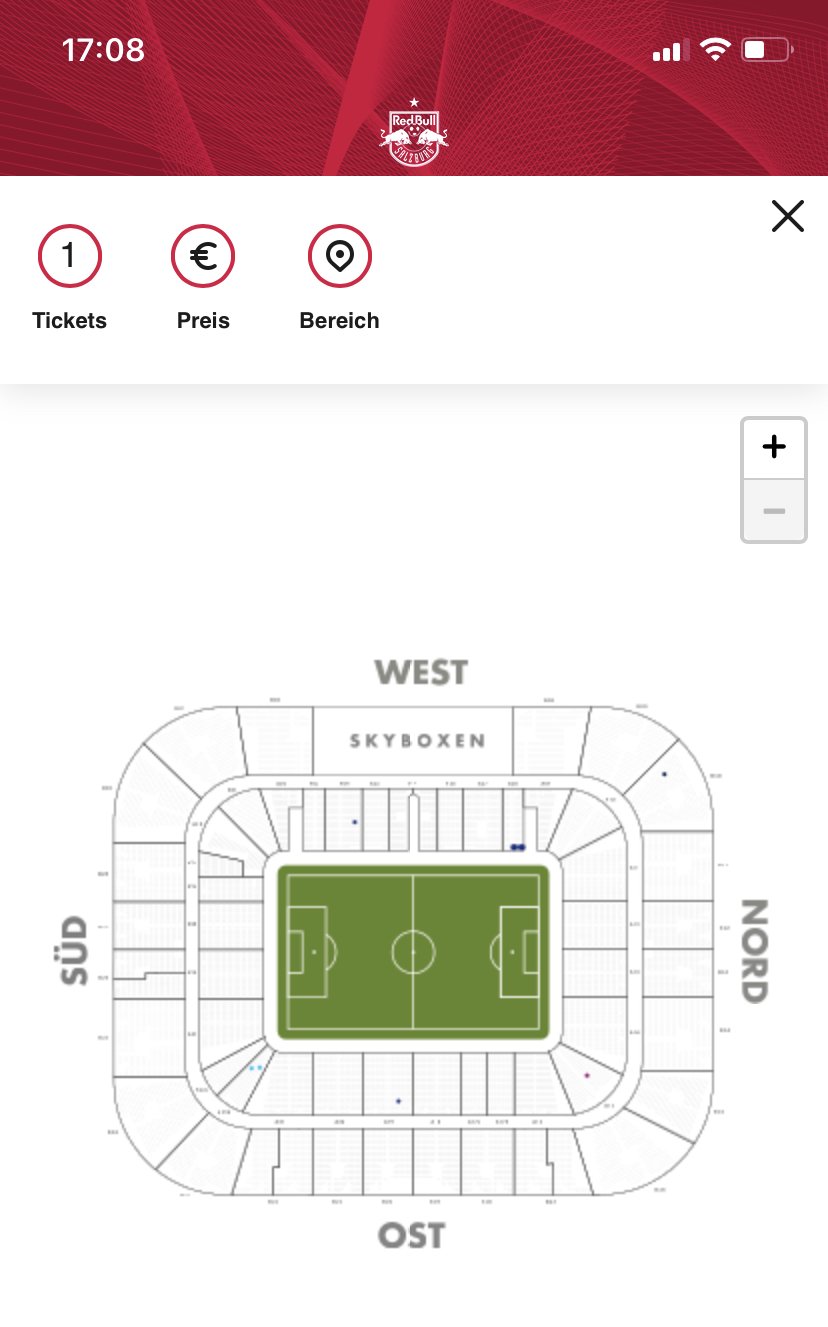The height and width of the screenshot is (1327, 828).
Task: Open the Preis euro filter
Action: (203, 257)
